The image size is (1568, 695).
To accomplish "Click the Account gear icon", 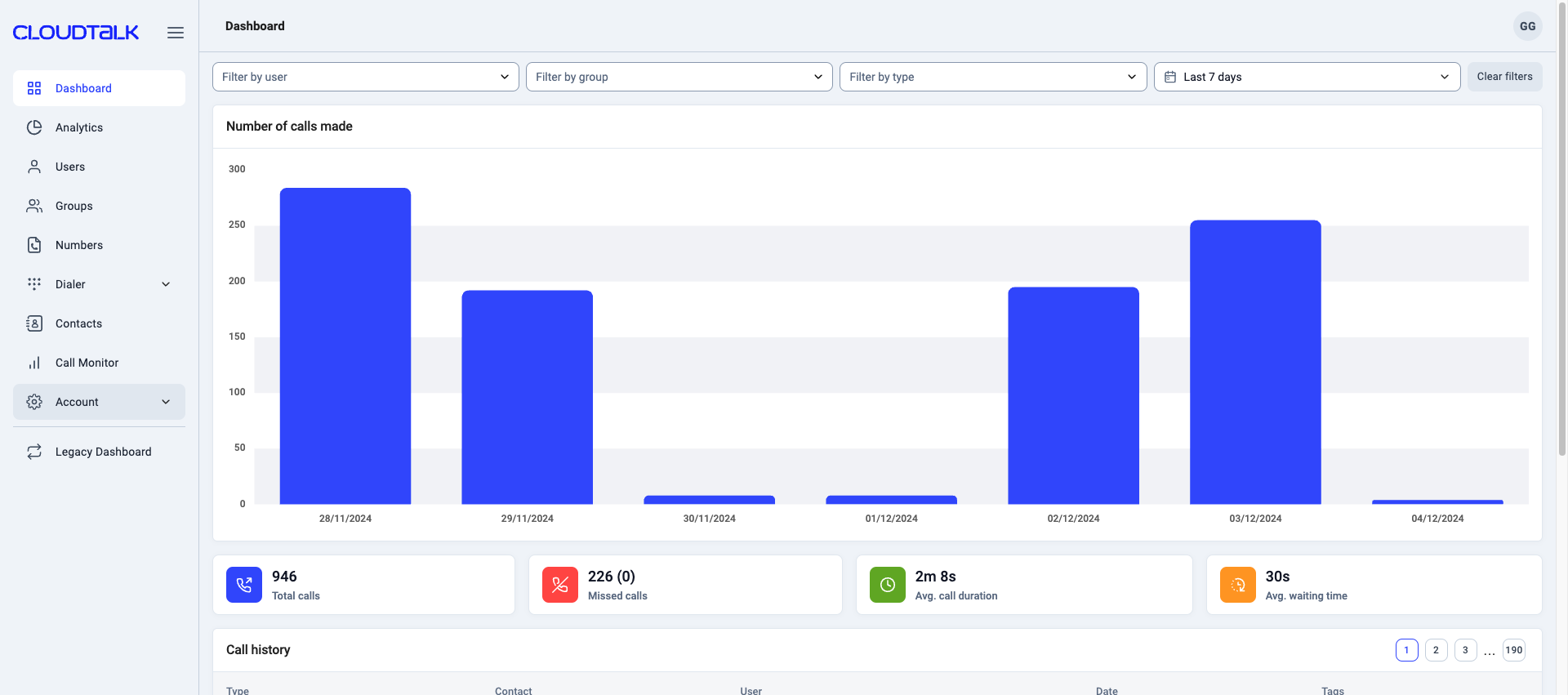I will tap(34, 402).
